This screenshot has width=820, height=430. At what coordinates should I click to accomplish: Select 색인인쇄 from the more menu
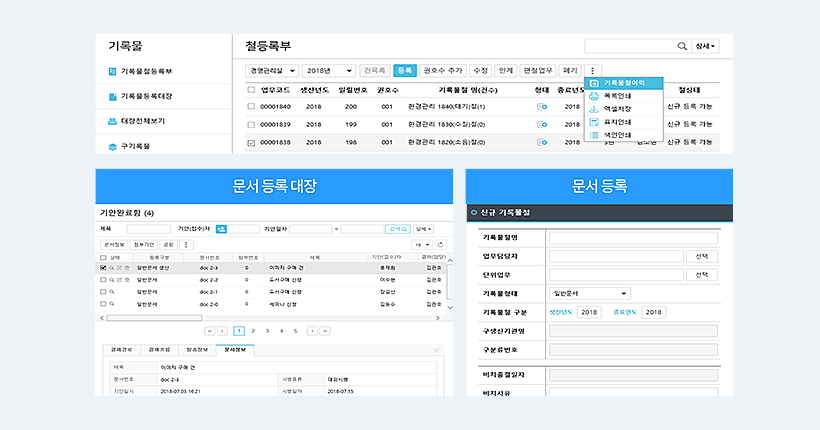pyautogui.click(x=624, y=135)
